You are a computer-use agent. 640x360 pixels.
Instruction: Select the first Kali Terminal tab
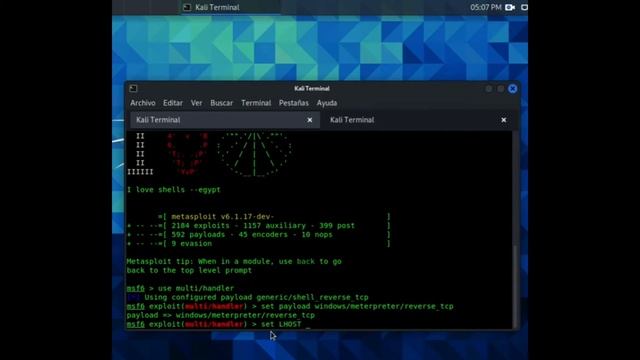[224, 120]
